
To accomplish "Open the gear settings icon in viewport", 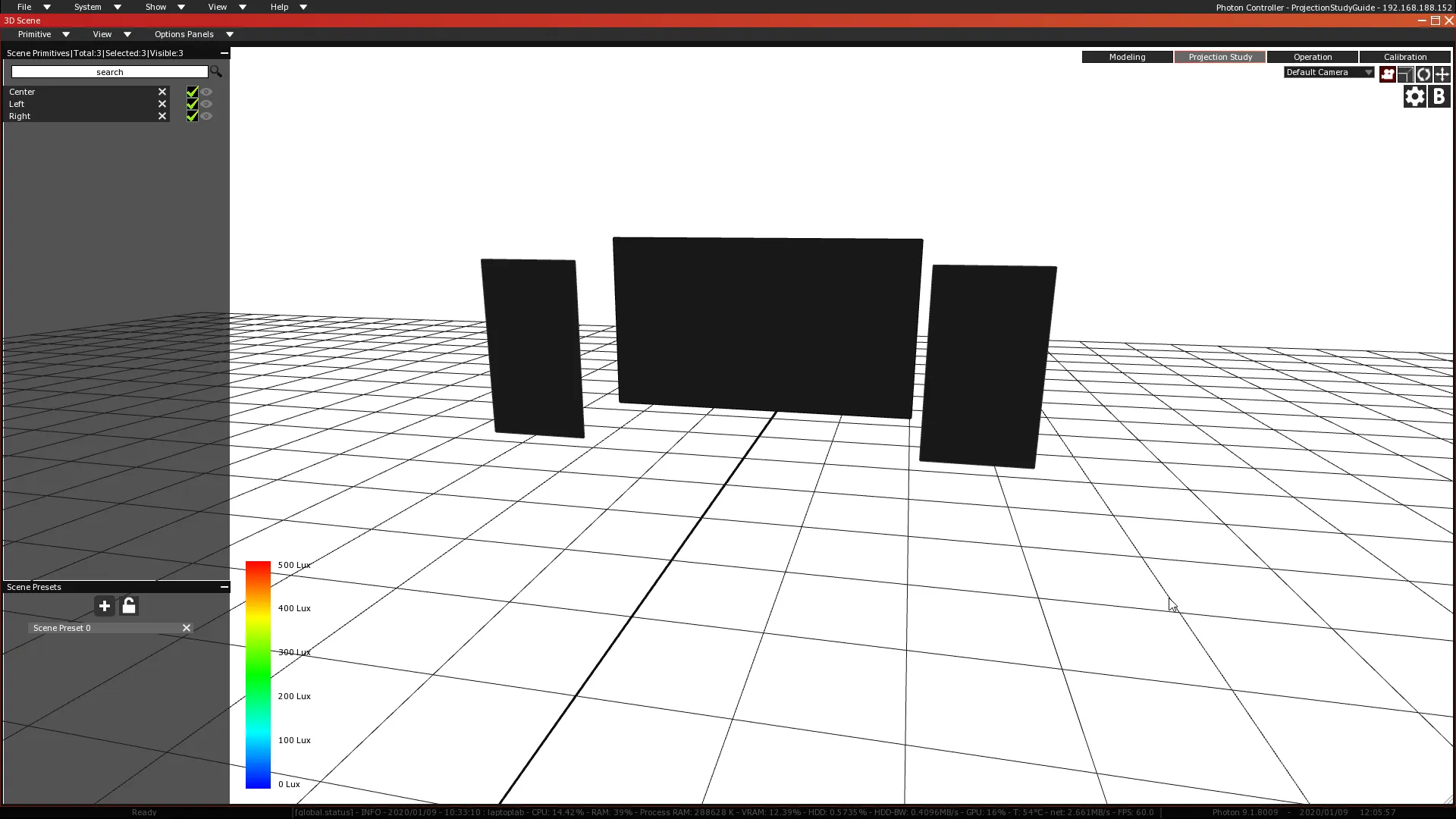I will tap(1414, 96).
